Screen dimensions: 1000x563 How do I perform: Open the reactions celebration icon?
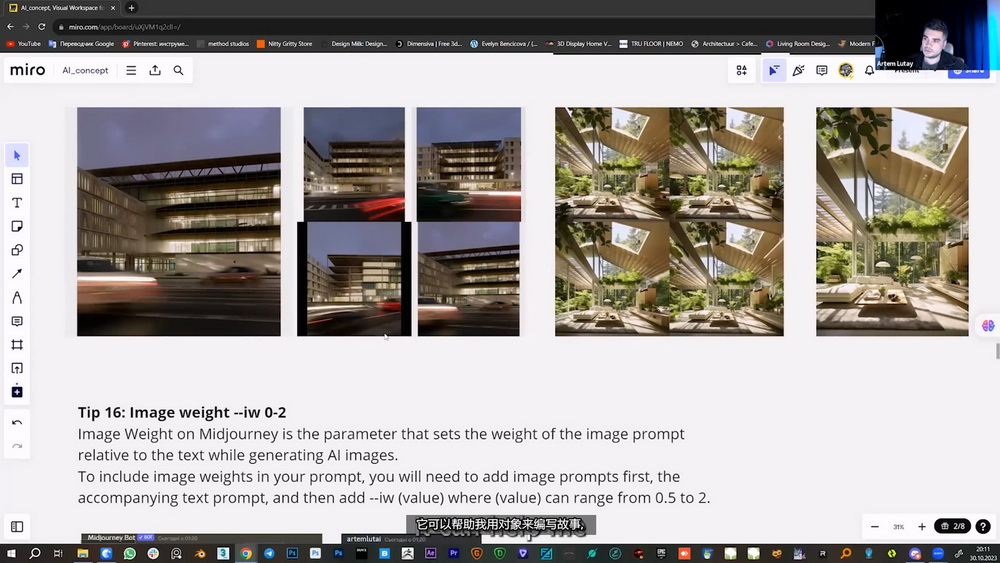point(798,70)
